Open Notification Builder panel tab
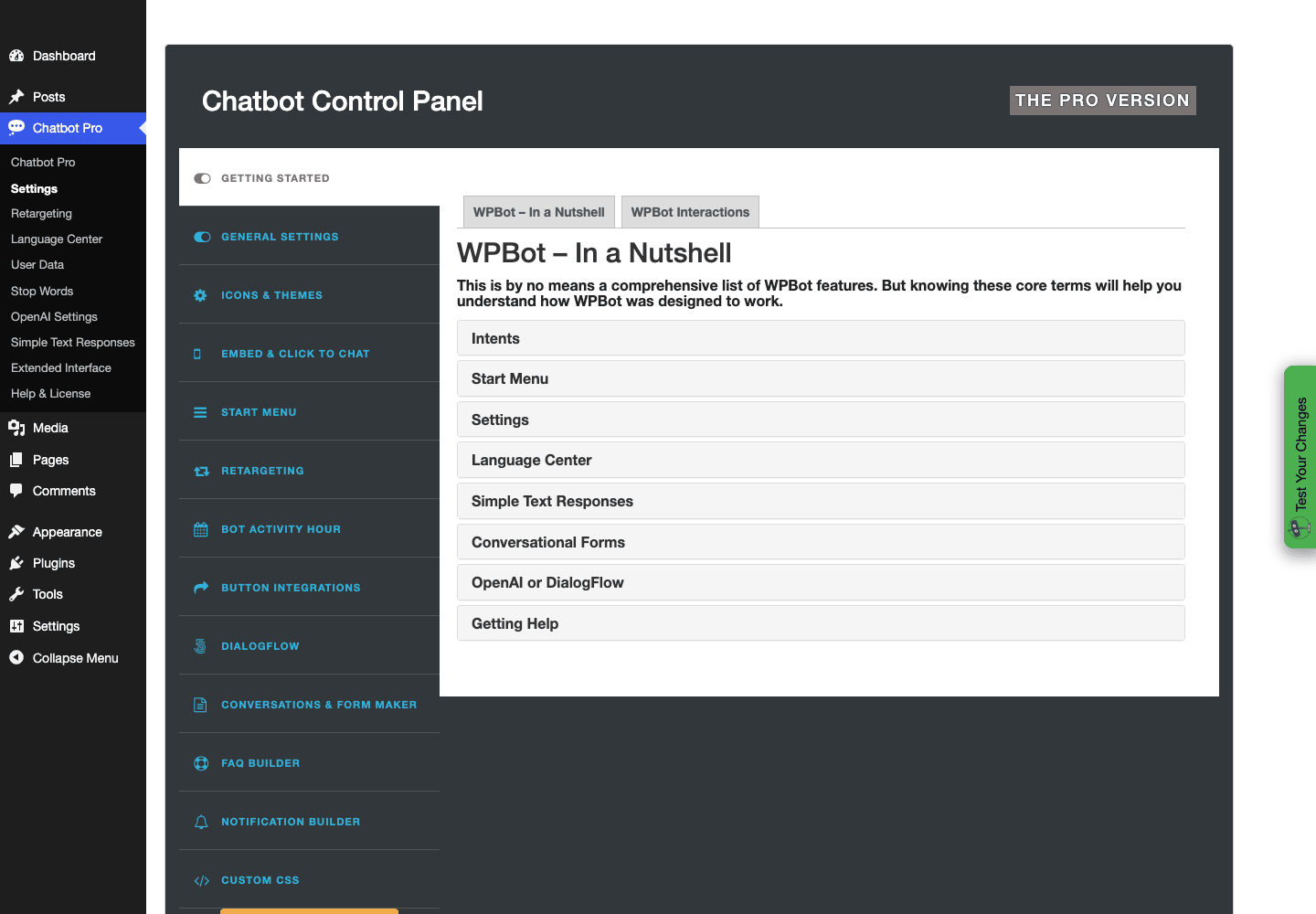The height and width of the screenshot is (914, 1316). point(309,821)
